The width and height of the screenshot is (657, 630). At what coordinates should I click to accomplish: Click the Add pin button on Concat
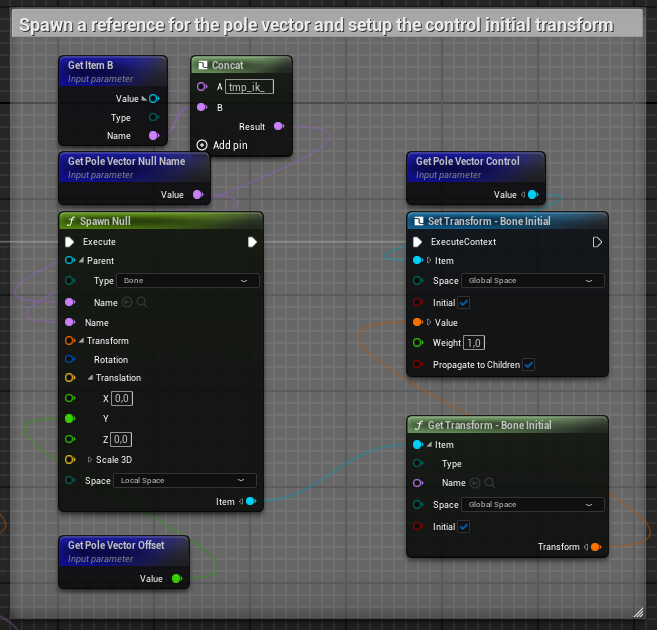pos(222,145)
